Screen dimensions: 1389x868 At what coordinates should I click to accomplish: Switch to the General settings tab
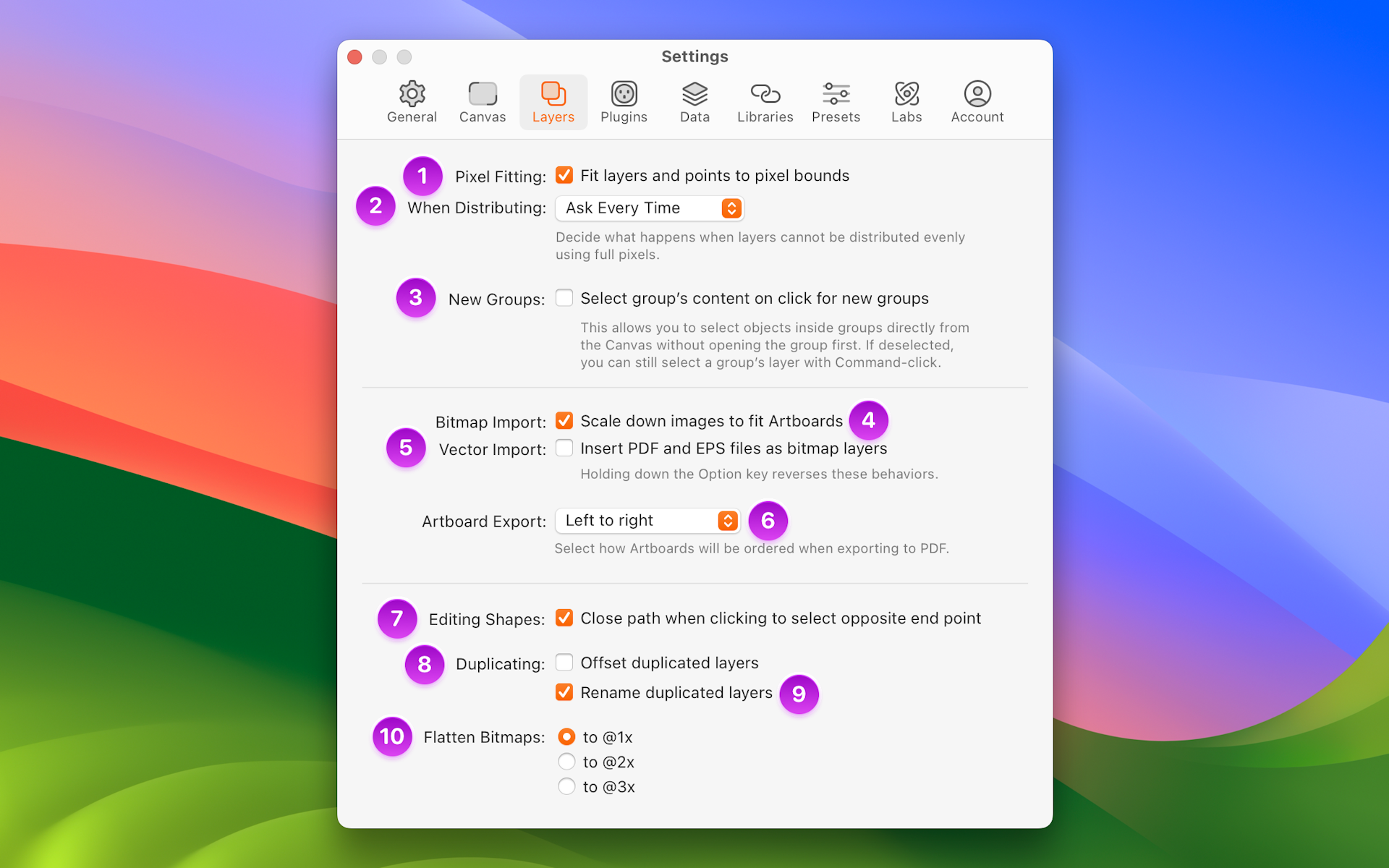tap(411, 100)
